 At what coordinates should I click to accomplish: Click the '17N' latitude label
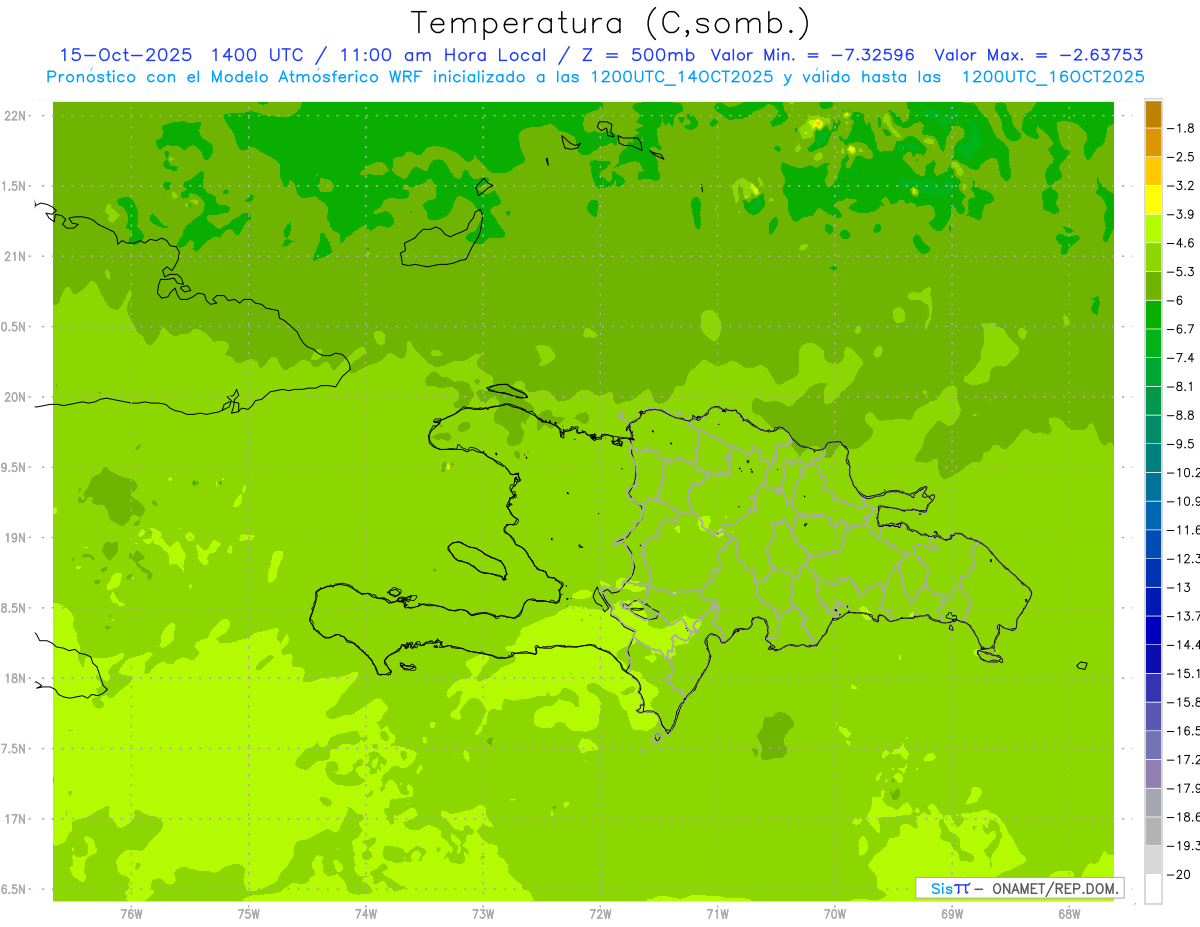pos(15,819)
